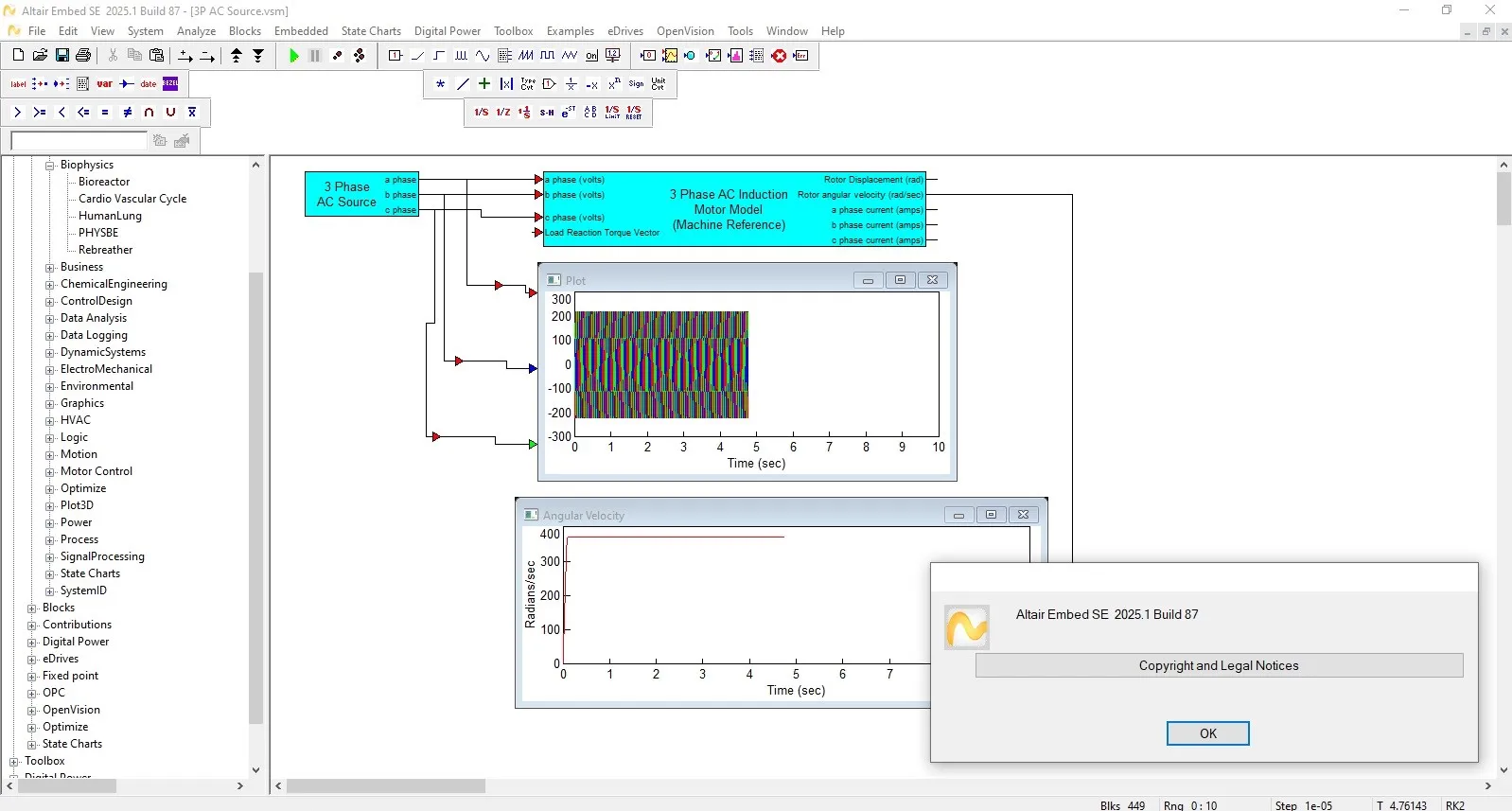Viewport: 1512px width, 811px height.
Task: Insert a constant block icon
Action: (x=396, y=56)
